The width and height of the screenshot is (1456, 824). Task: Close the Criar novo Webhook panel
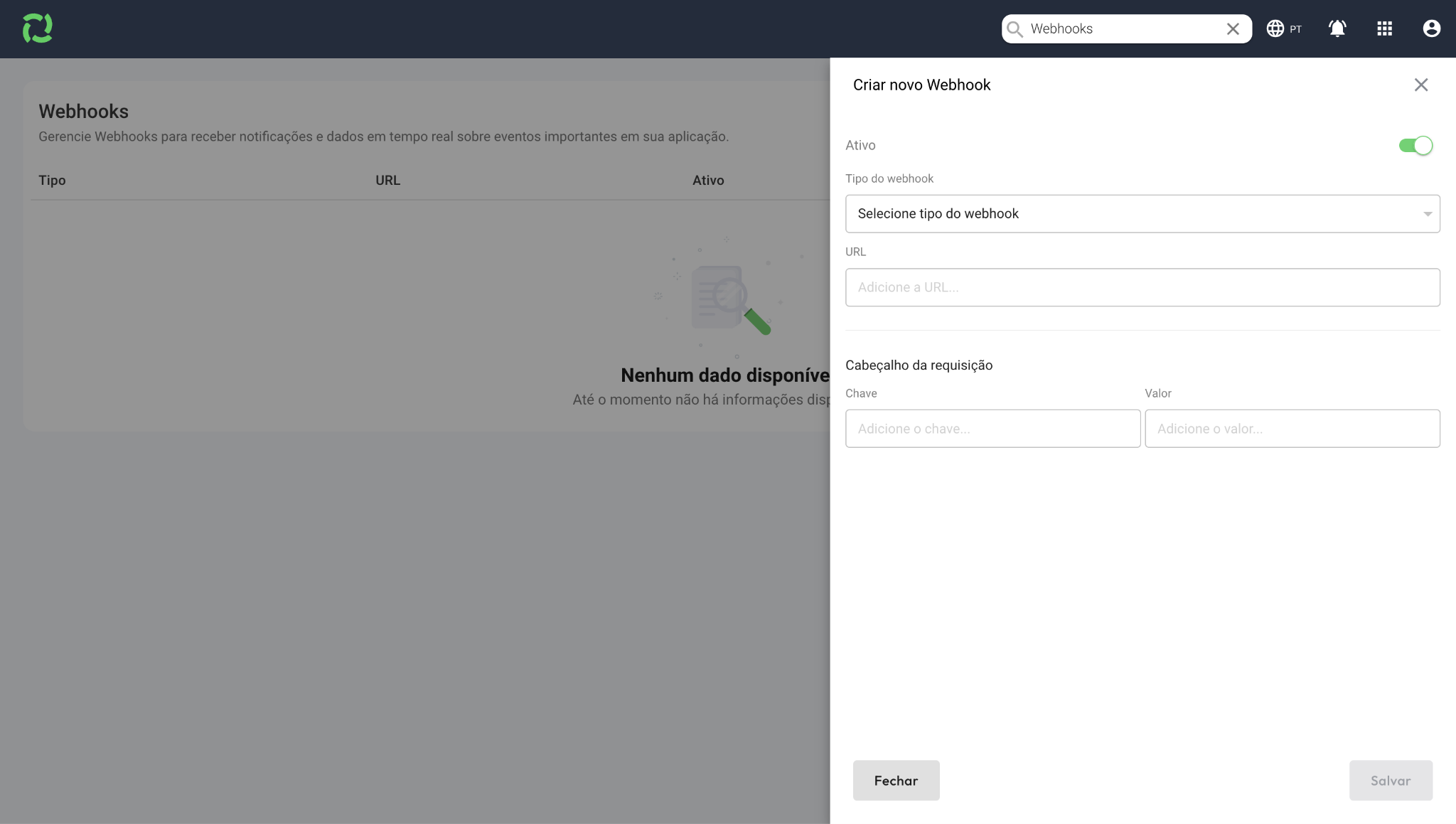1421,85
